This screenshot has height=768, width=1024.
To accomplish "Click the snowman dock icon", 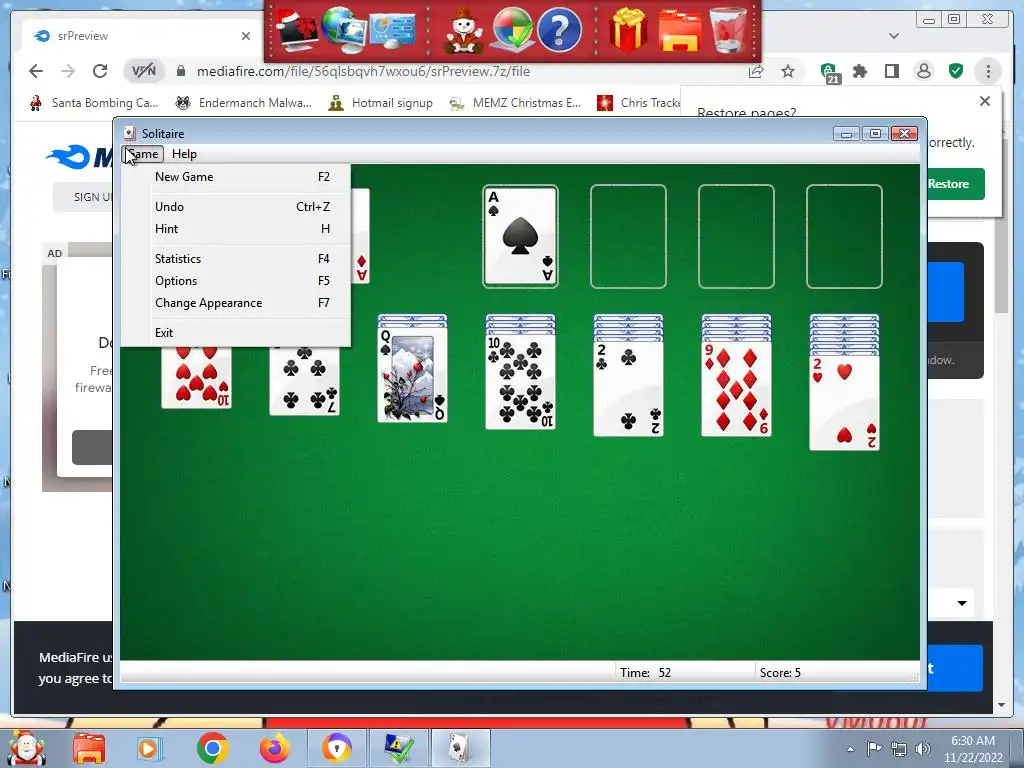I will click(x=464, y=31).
